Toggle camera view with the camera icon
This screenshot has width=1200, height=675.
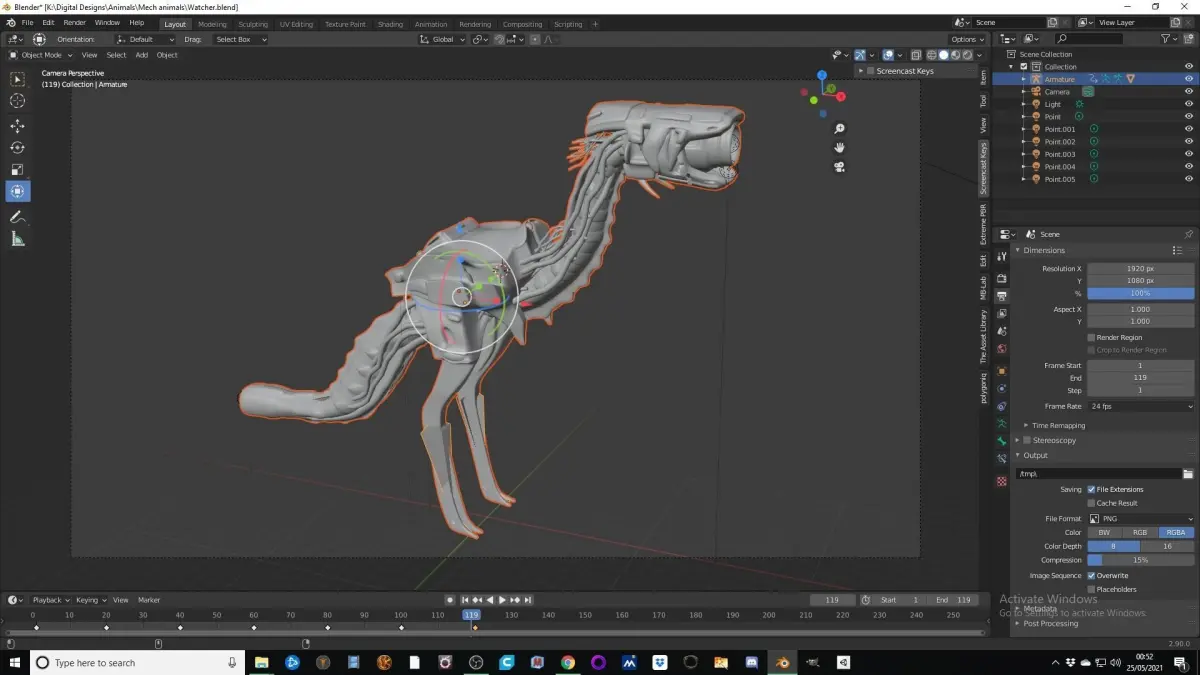point(840,167)
